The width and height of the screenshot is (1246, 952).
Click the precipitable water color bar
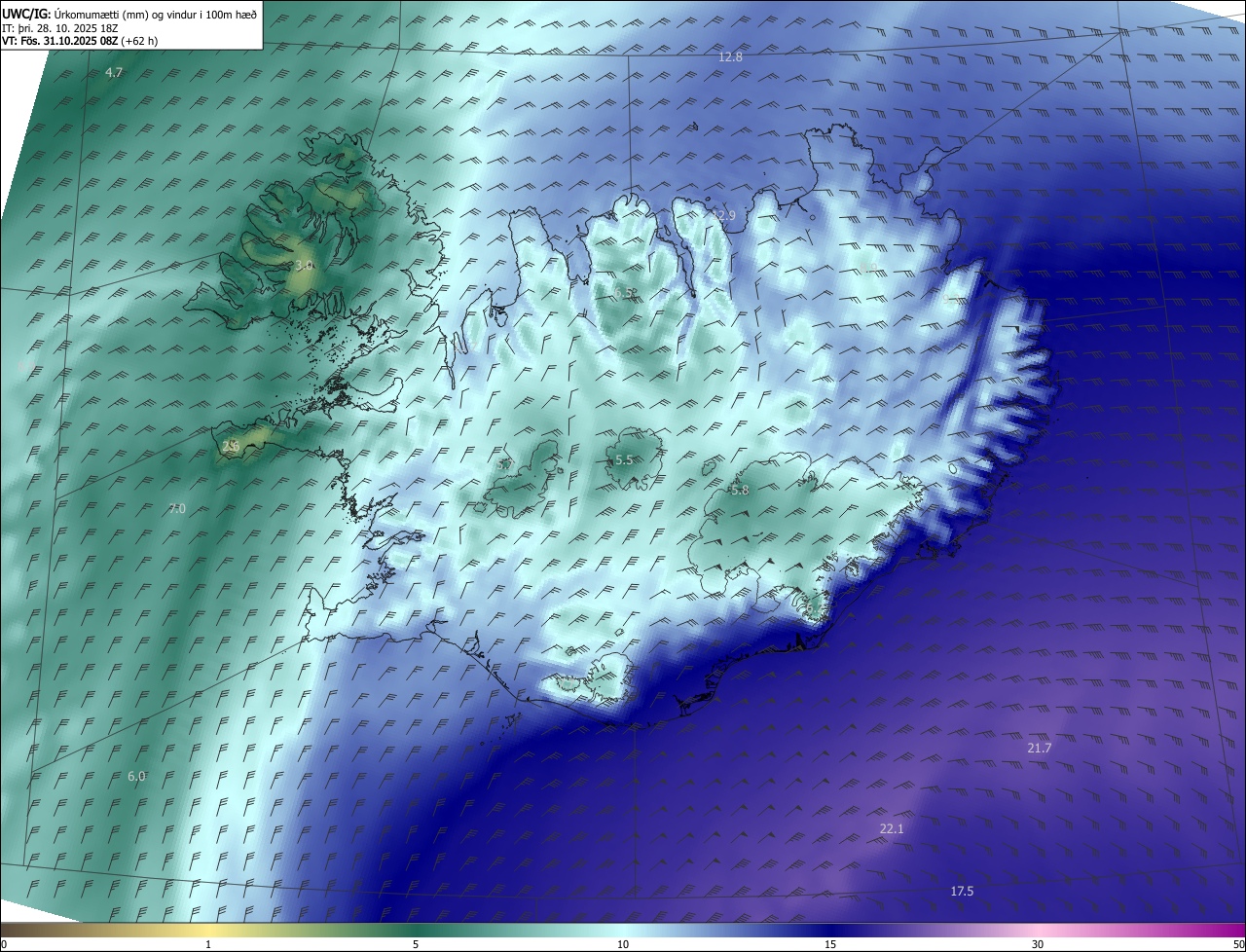623,930
